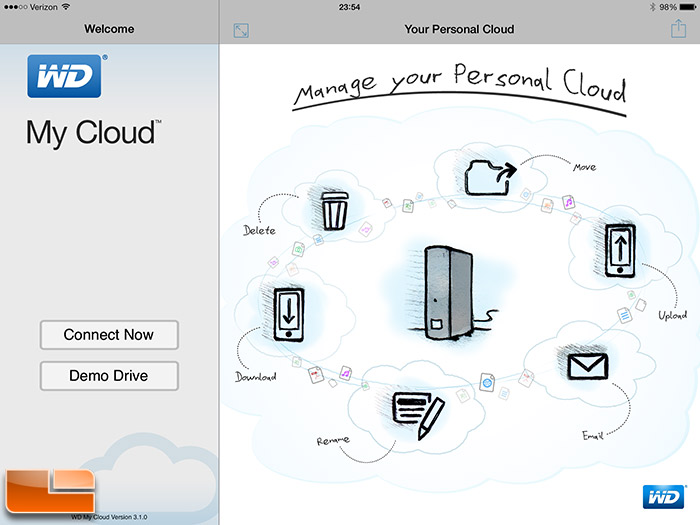
Task: Tap the handwritten 'Rename' label
Action: (x=333, y=441)
